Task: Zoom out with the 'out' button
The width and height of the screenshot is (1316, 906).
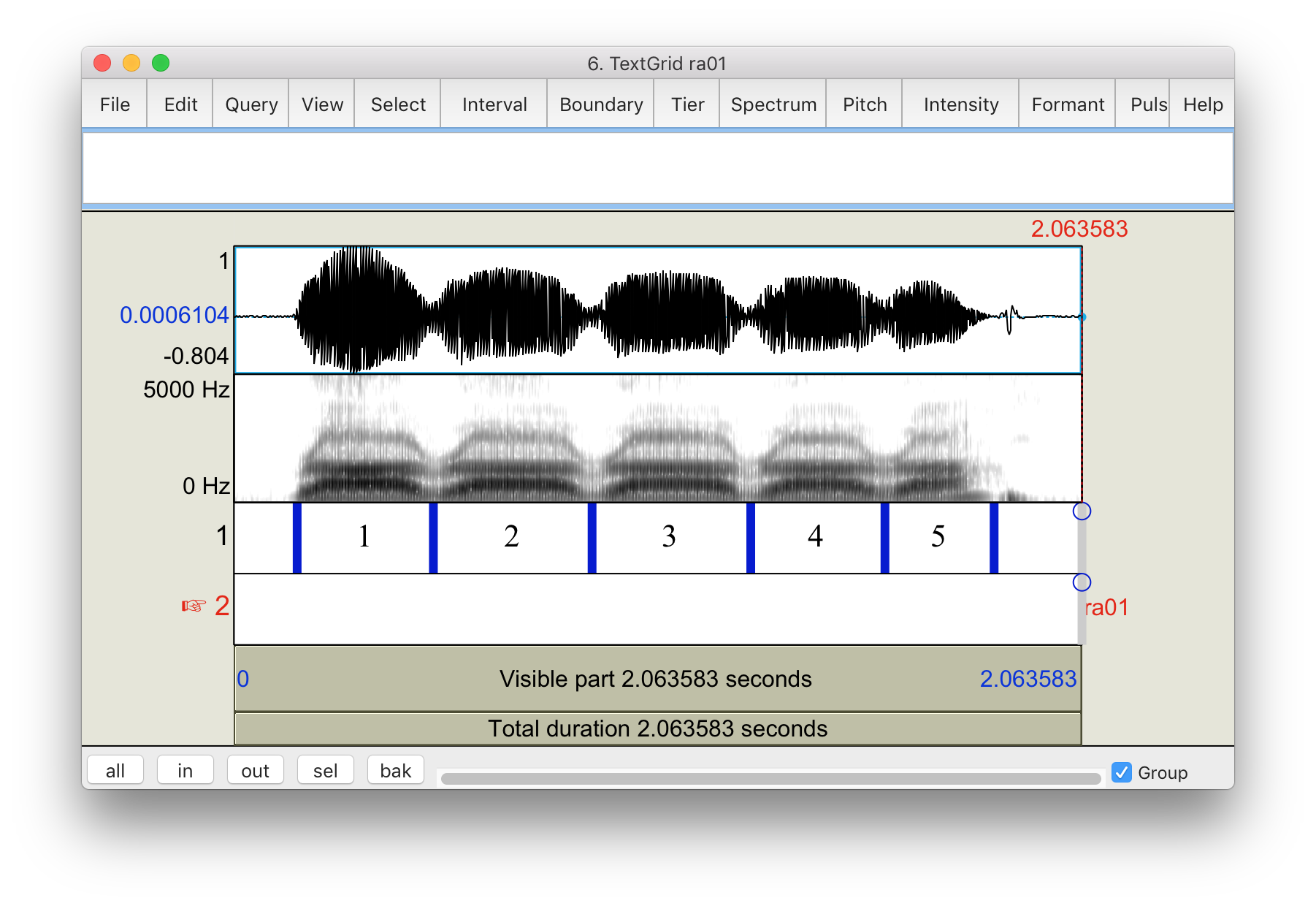Action: 256,770
